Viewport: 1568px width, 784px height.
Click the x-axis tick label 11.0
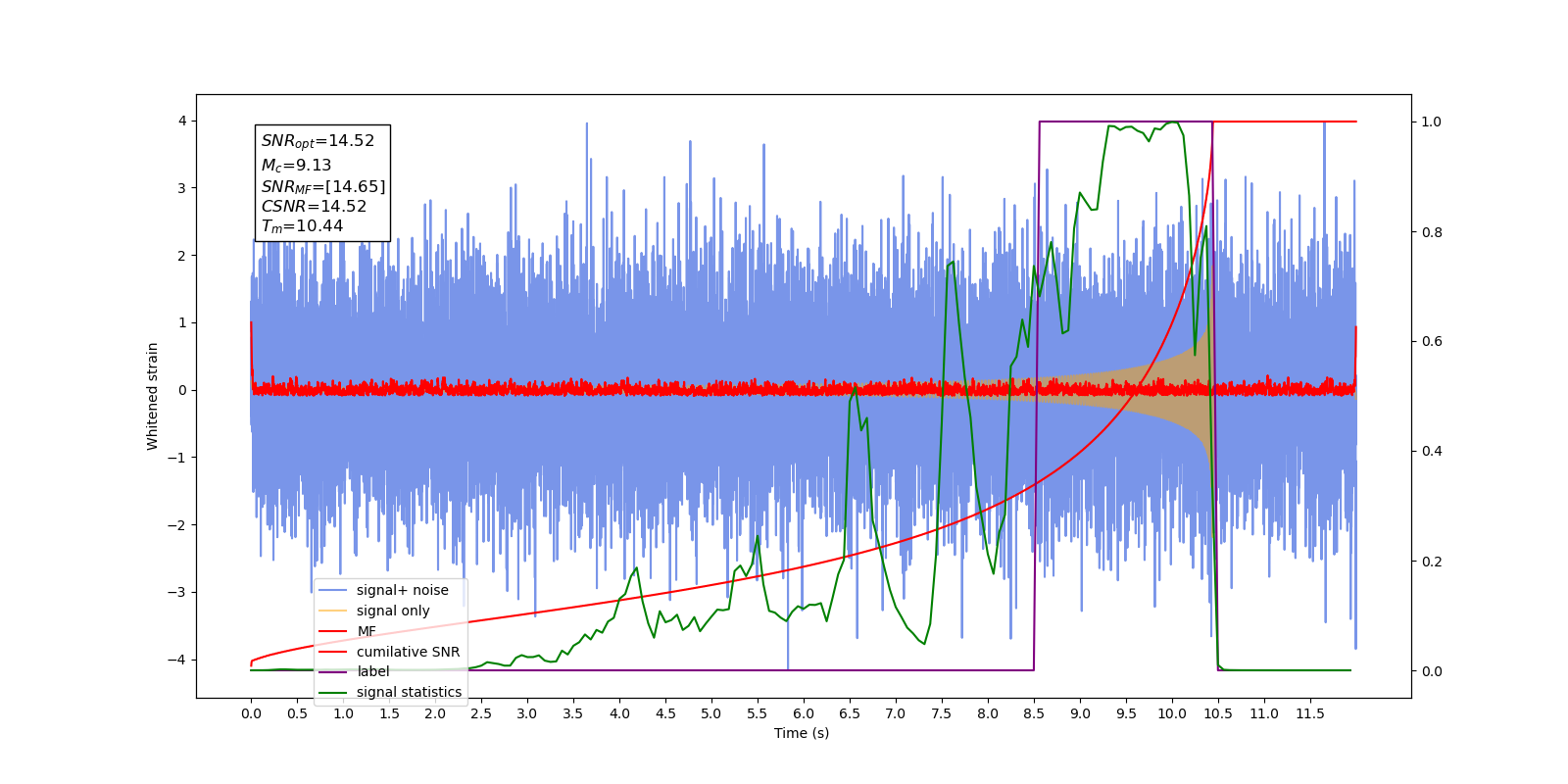pyautogui.click(x=1264, y=713)
